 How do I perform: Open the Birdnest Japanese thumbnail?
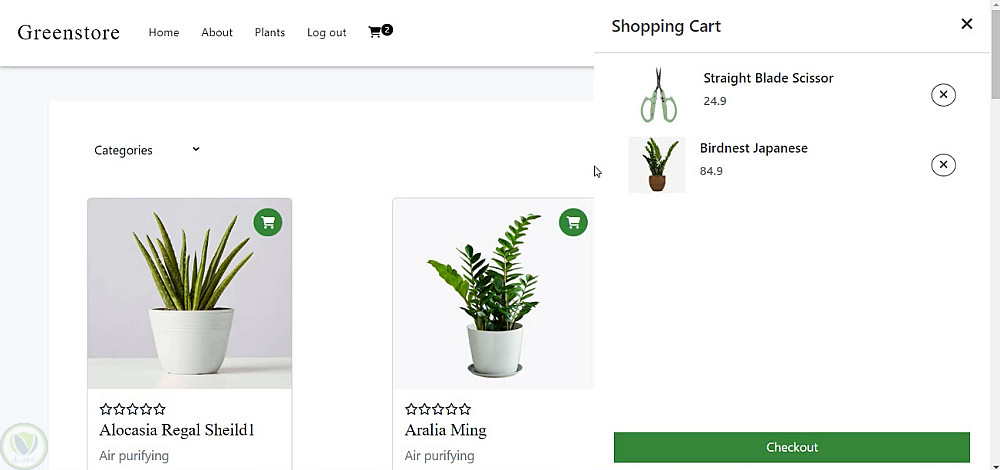656,165
